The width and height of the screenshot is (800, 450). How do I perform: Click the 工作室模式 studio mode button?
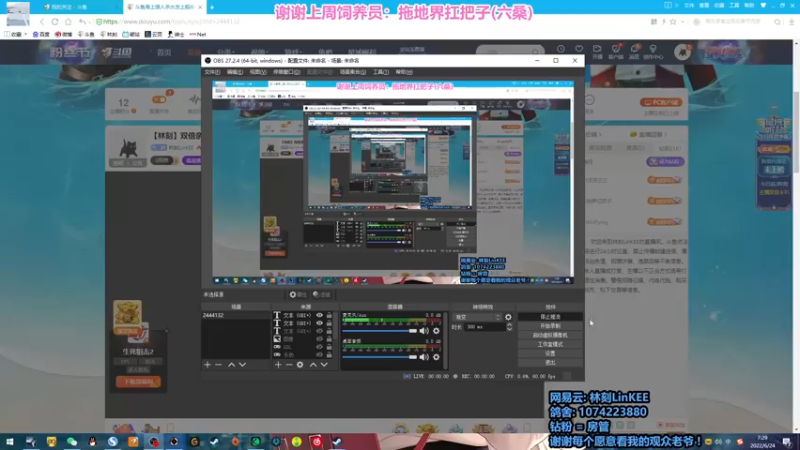point(550,344)
